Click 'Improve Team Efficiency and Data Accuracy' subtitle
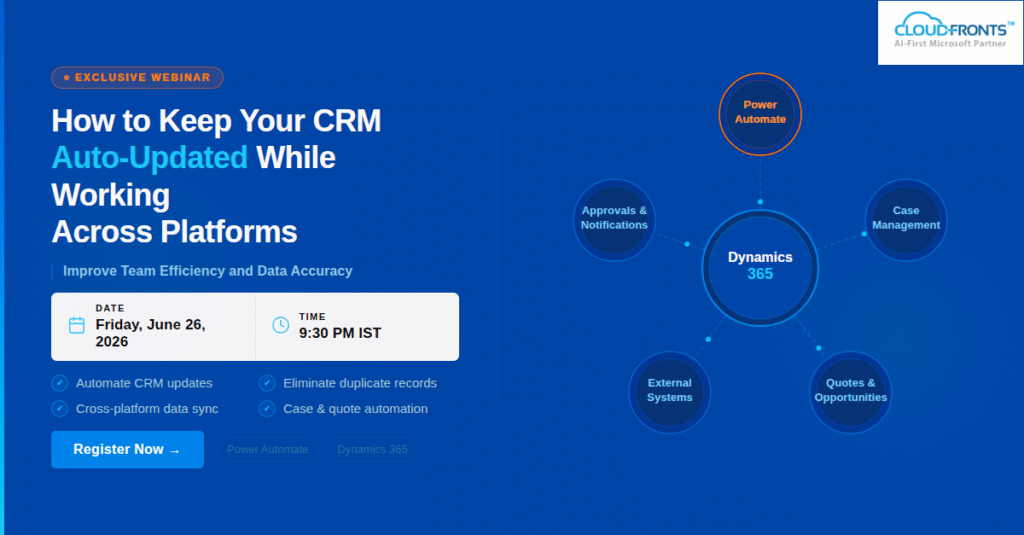The image size is (1024, 535). coord(208,271)
